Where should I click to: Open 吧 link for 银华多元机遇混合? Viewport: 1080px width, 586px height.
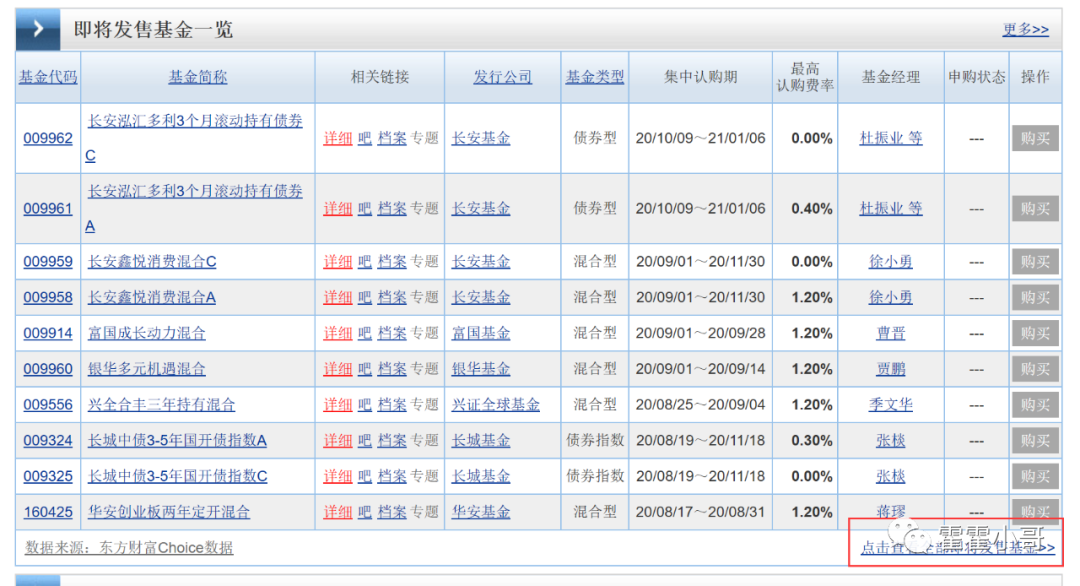(x=364, y=369)
